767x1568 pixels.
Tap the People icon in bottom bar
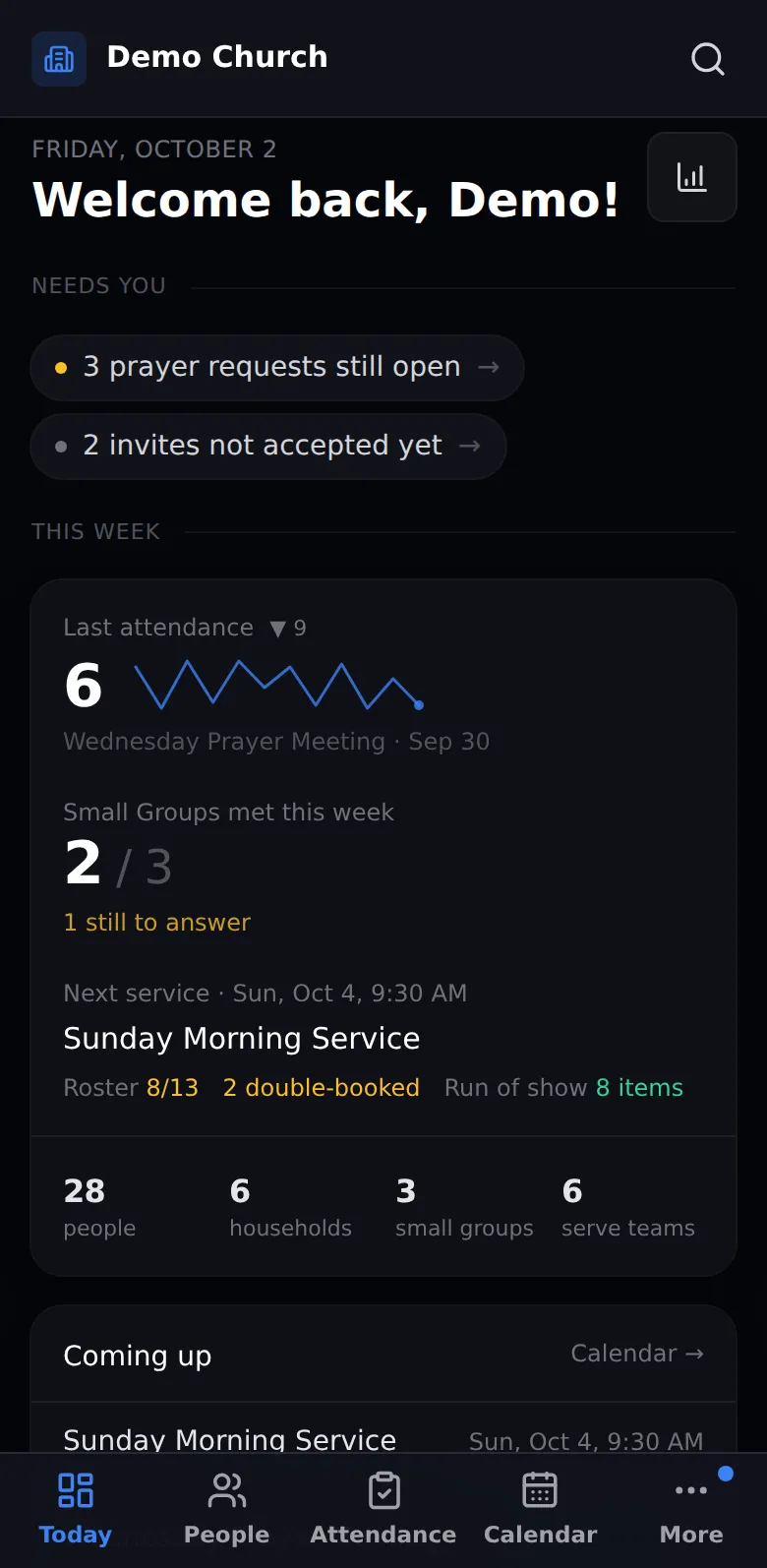click(227, 1490)
